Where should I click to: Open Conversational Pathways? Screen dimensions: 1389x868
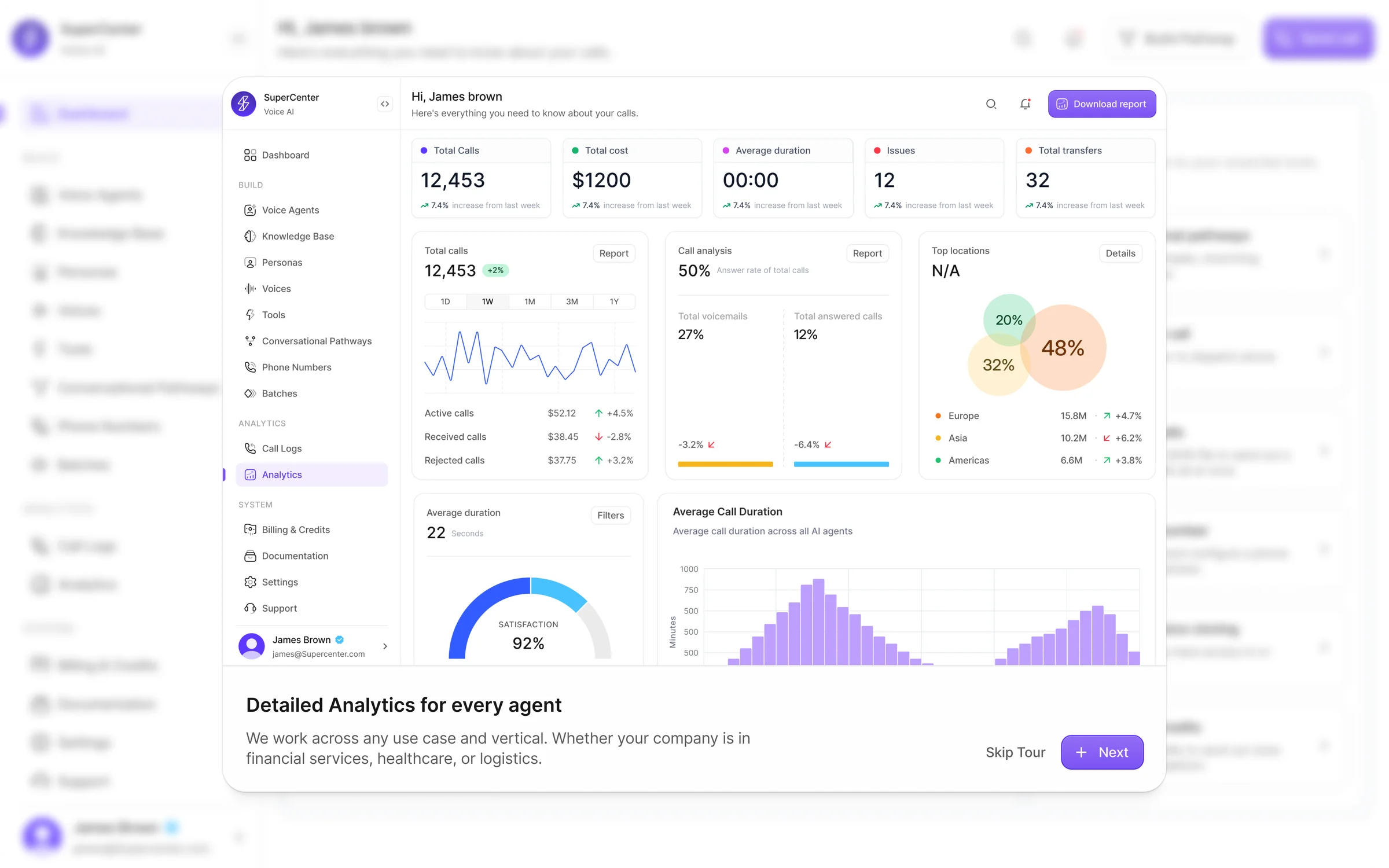click(x=316, y=341)
